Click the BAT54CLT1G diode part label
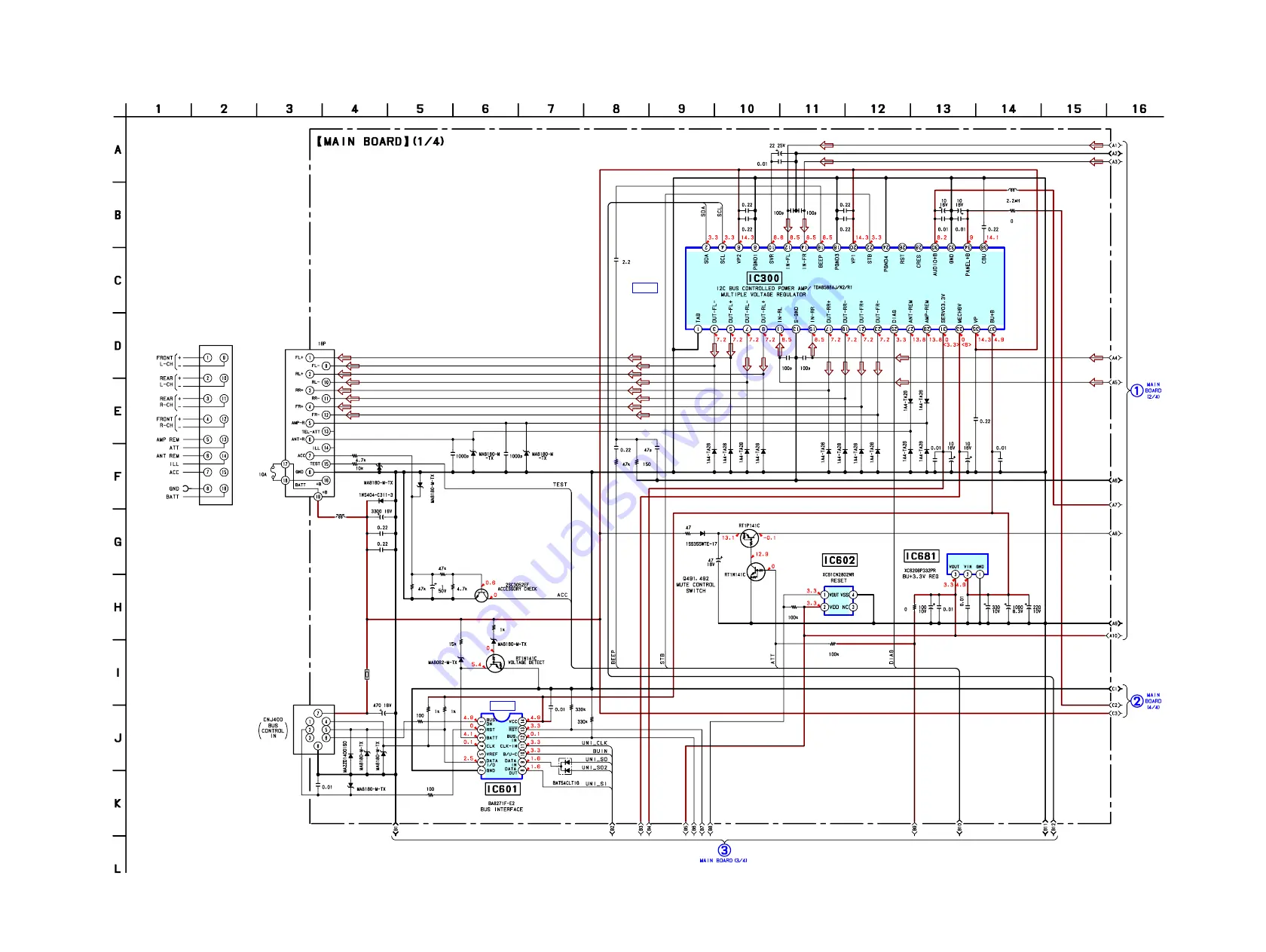Image resolution: width=1266 pixels, height=952 pixels. coord(566,783)
